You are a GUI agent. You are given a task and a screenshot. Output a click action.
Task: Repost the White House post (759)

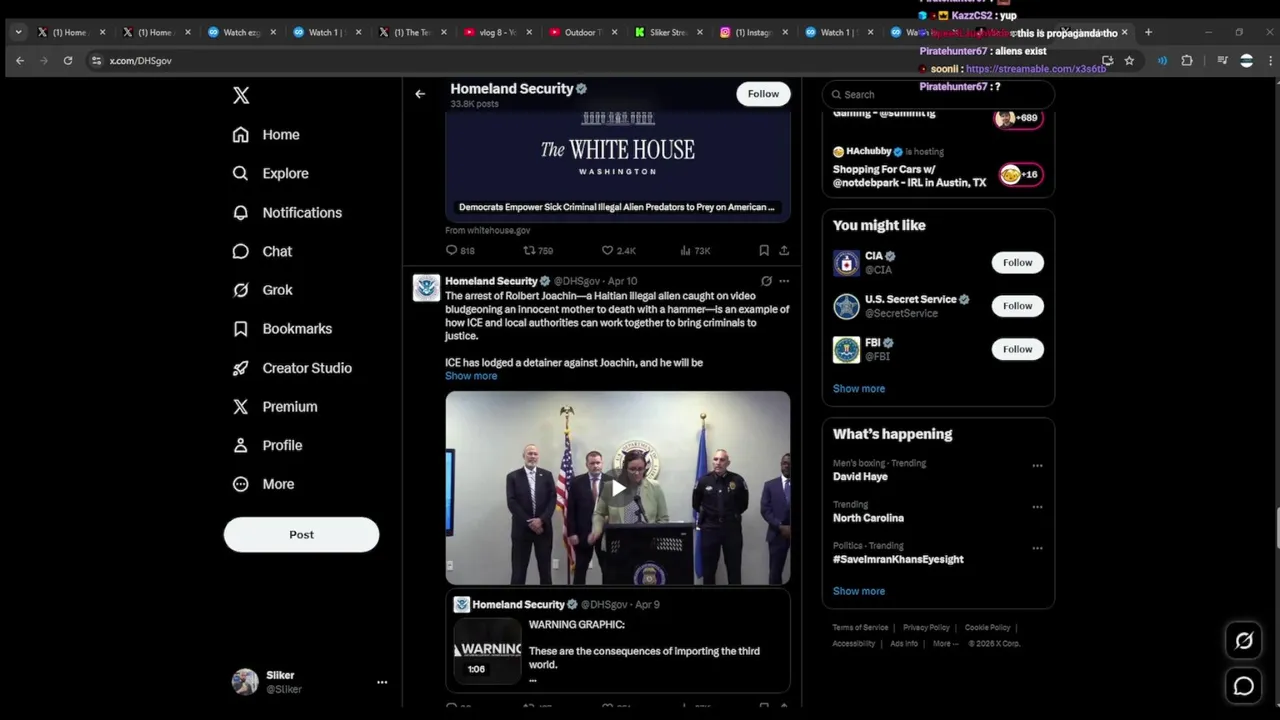pos(538,251)
